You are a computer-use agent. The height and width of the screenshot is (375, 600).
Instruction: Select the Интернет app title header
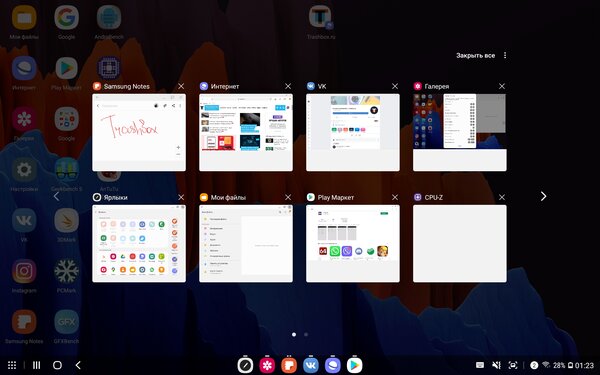pos(225,86)
